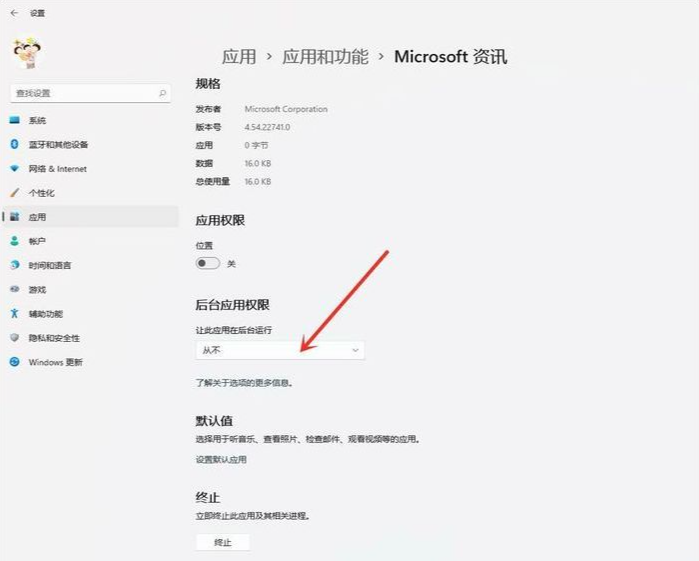Open Windows 更新 icon
This screenshot has width=699, height=561.
pyautogui.click(x=15, y=362)
